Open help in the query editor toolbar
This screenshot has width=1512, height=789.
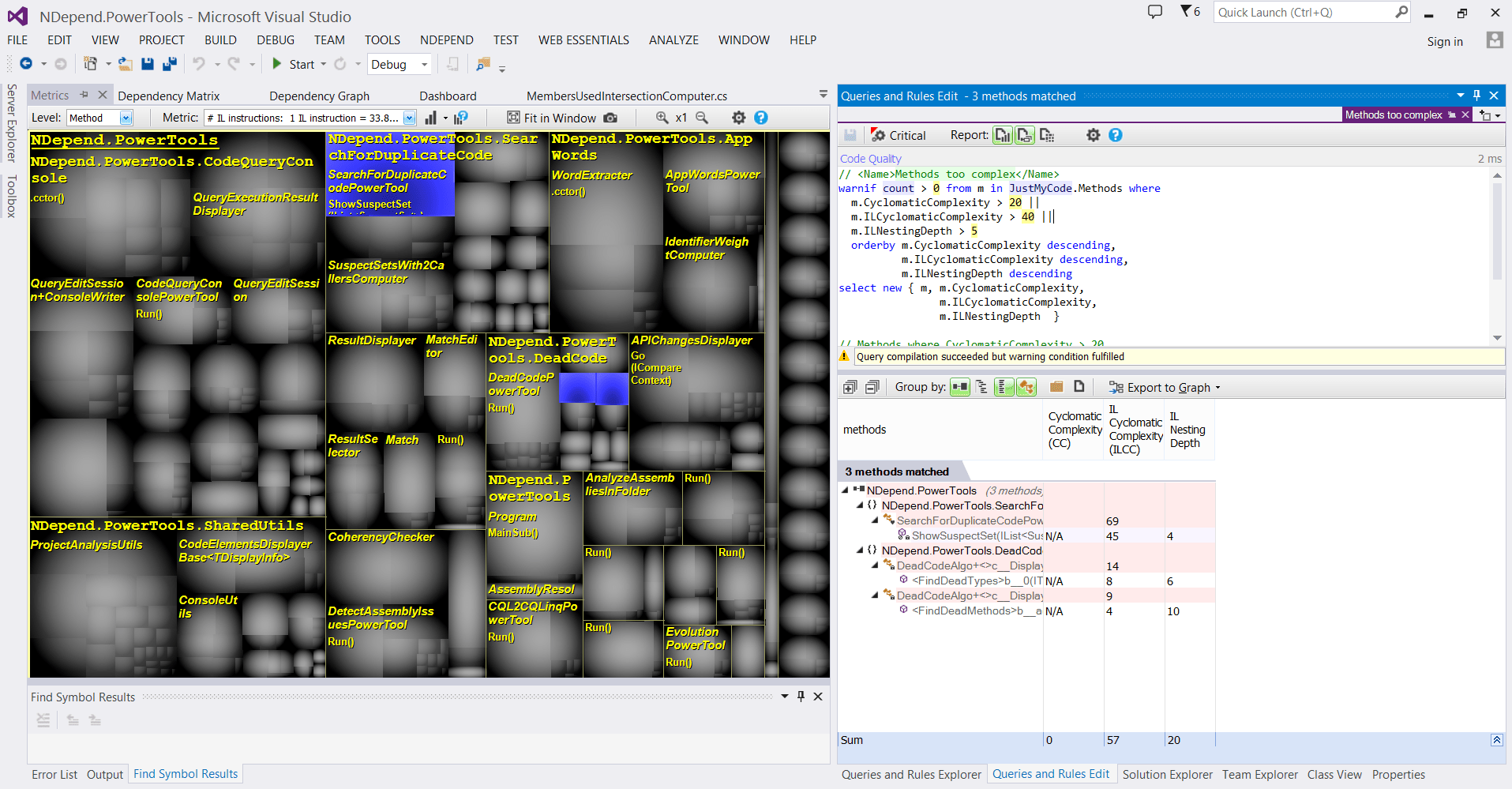(1115, 135)
